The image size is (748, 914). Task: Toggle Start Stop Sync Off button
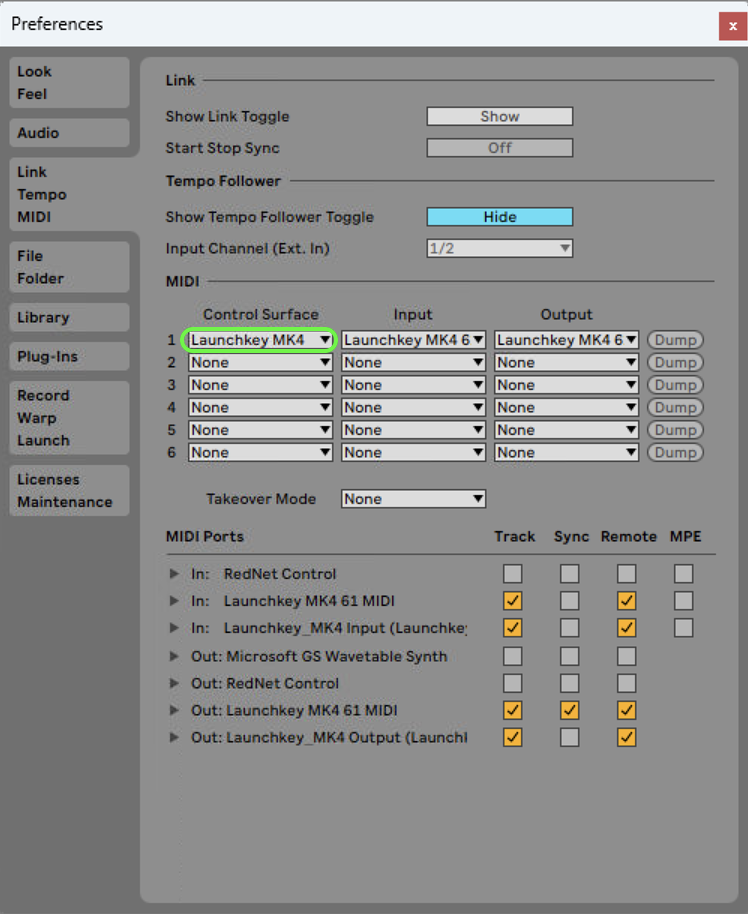pos(500,147)
